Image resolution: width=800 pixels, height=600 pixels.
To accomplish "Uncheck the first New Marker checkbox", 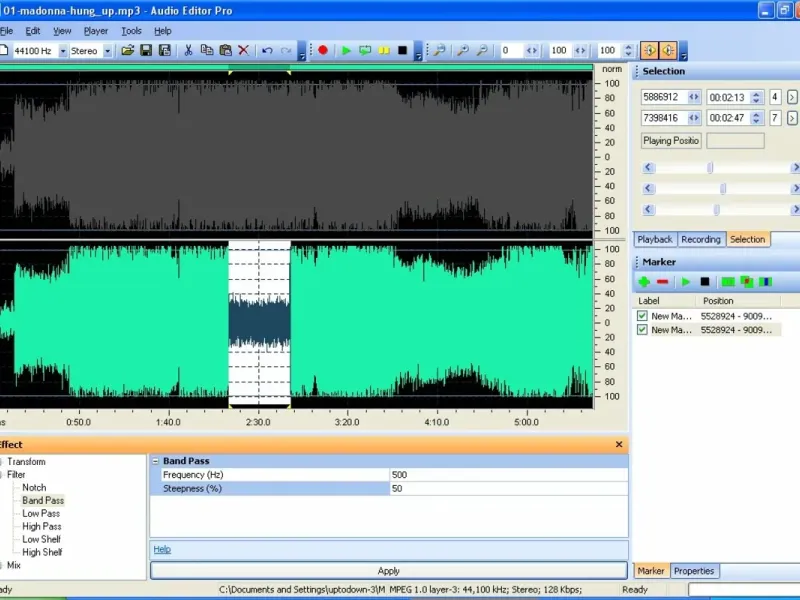I will [x=642, y=316].
